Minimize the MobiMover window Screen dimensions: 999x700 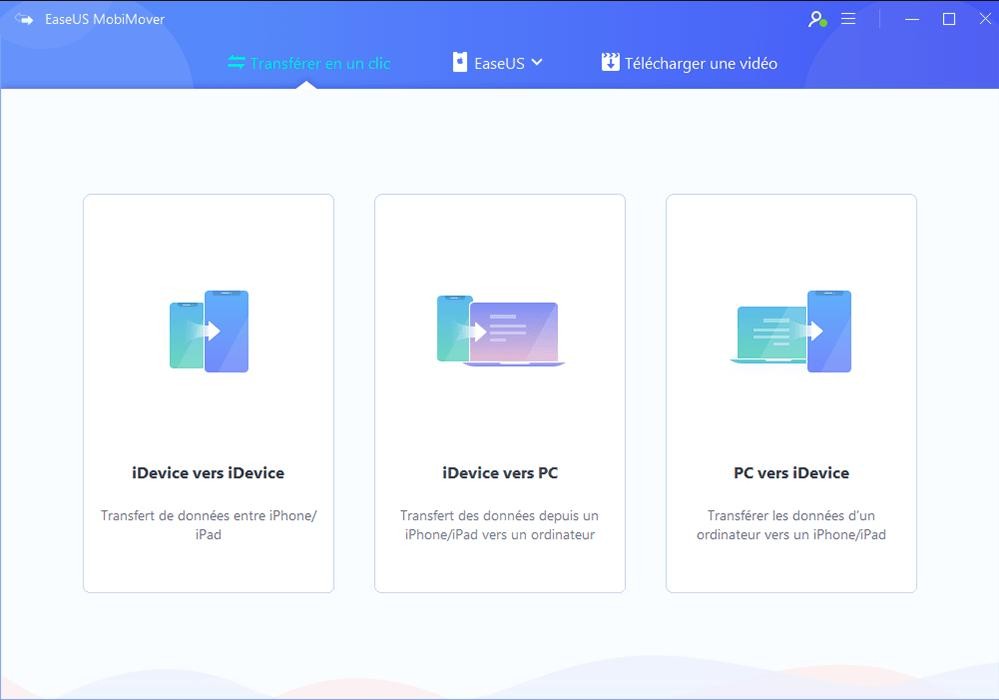[x=912, y=19]
